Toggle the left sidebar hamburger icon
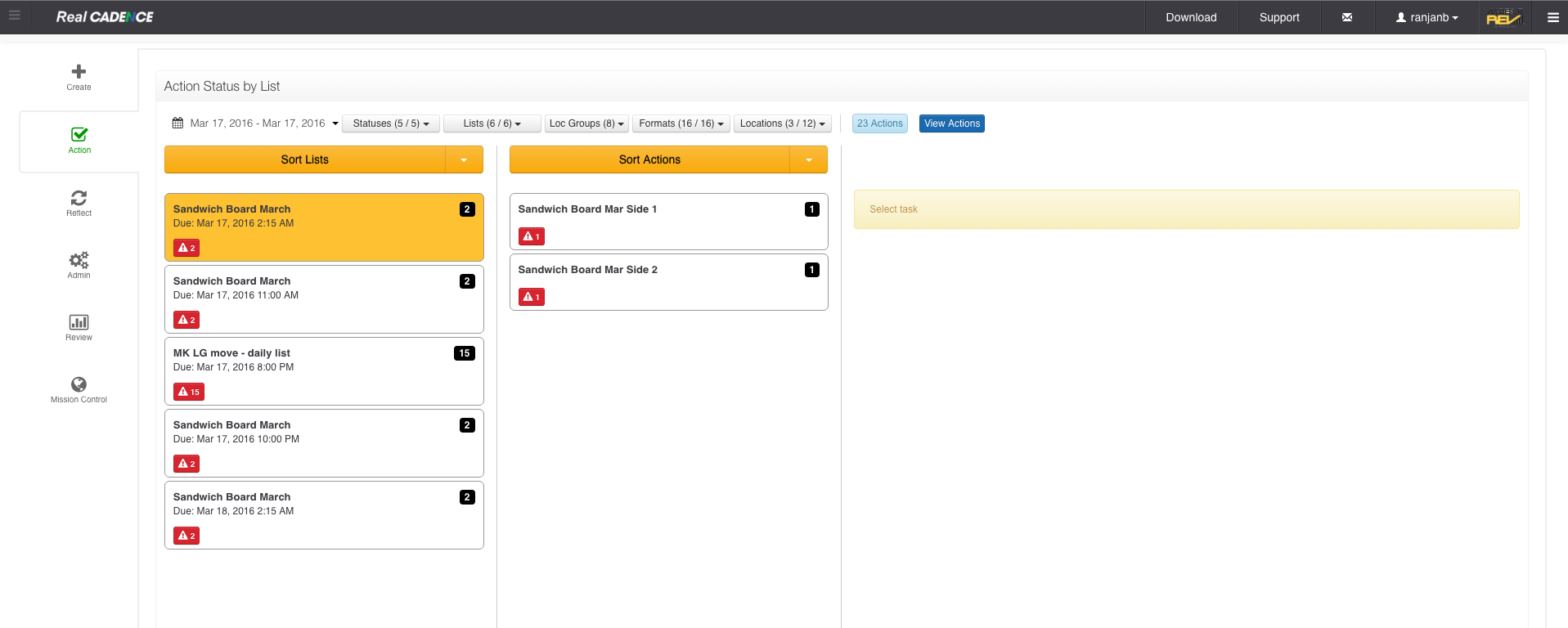Image resolution: width=1568 pixels, height=628 pixels. point(15,16)
